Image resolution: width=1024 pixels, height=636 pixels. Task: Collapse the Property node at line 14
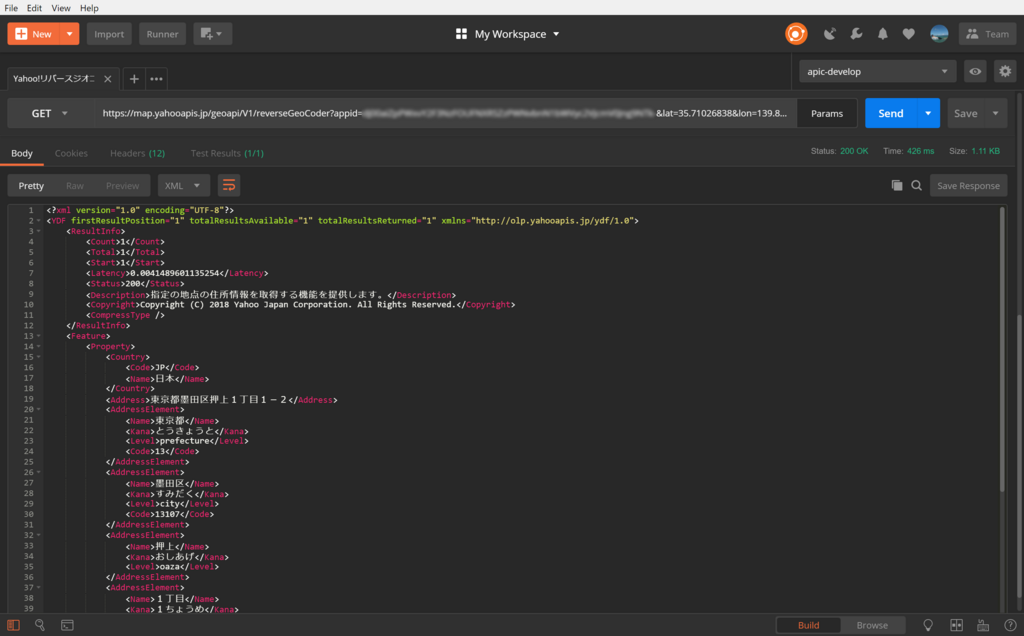click(x=39, y=346)
